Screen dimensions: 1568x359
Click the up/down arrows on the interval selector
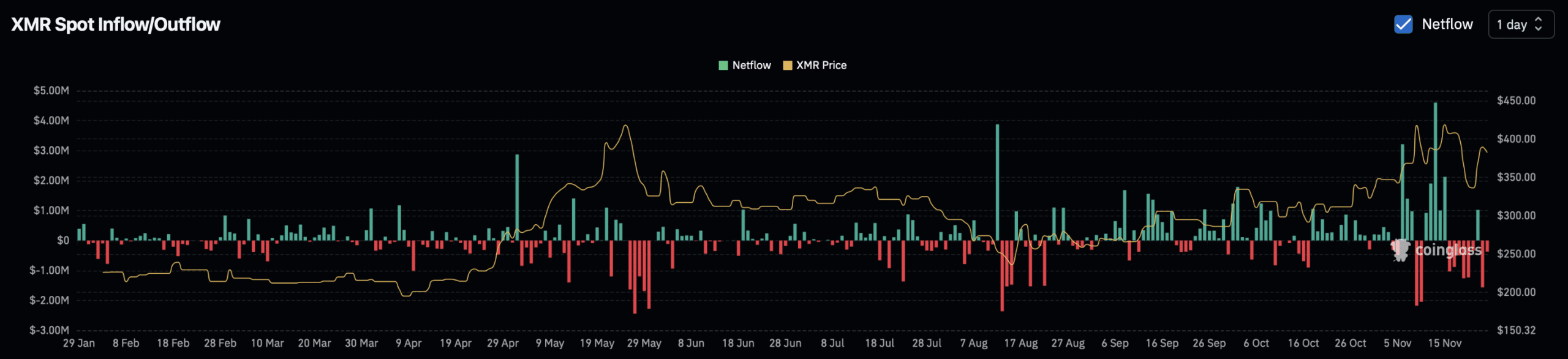click(1538, 25)
